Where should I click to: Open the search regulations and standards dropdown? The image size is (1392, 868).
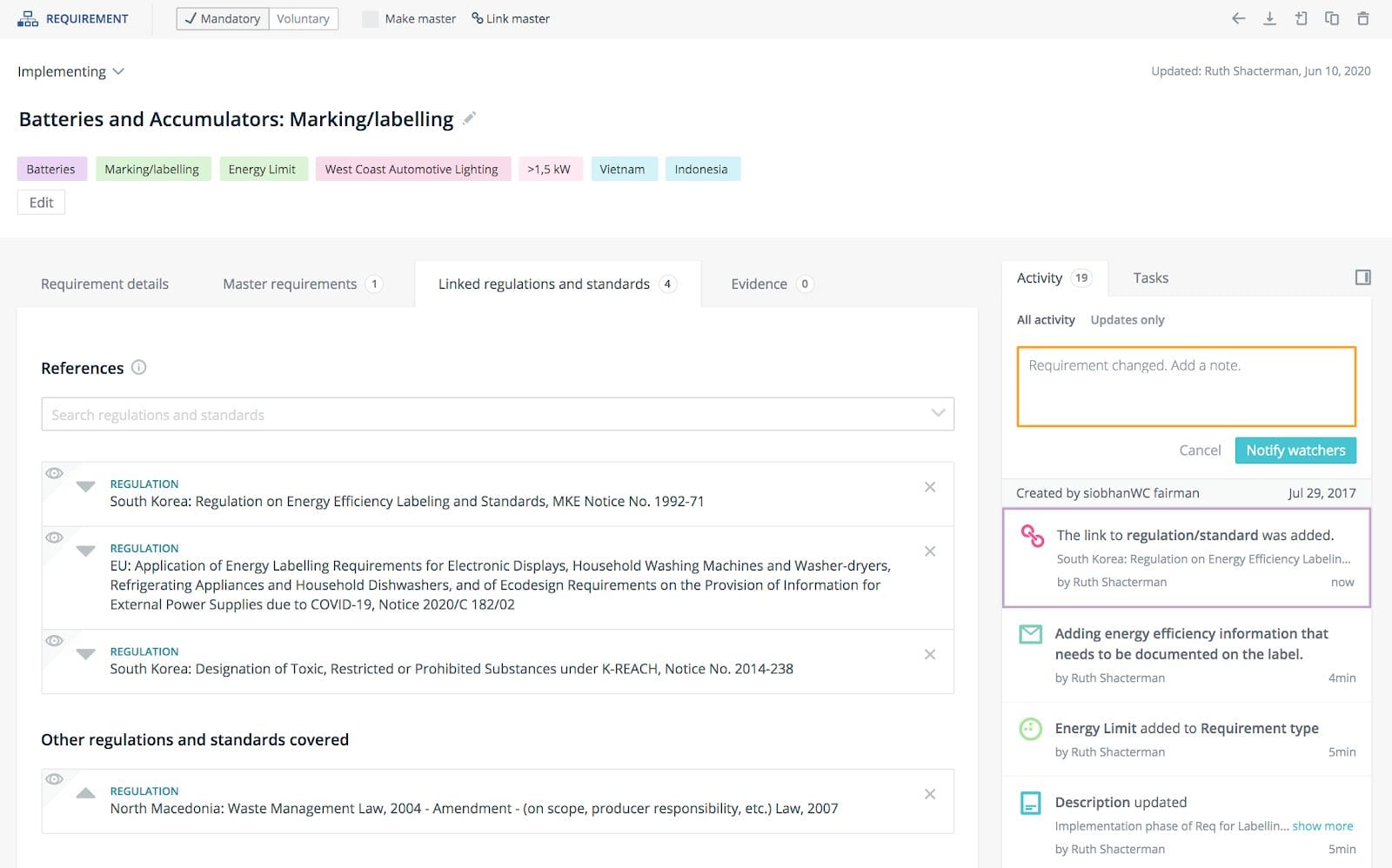(937, 413)
